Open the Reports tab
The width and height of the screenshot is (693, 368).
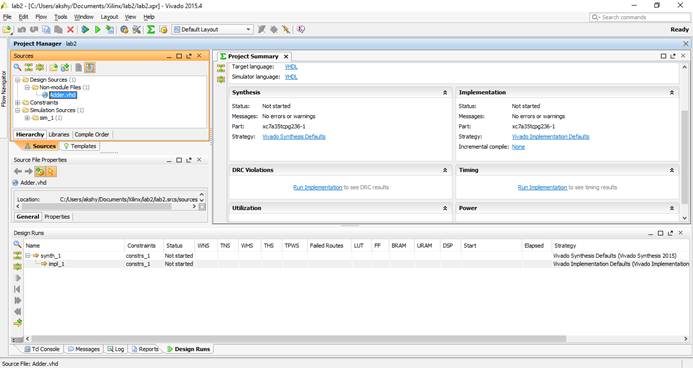145,349
